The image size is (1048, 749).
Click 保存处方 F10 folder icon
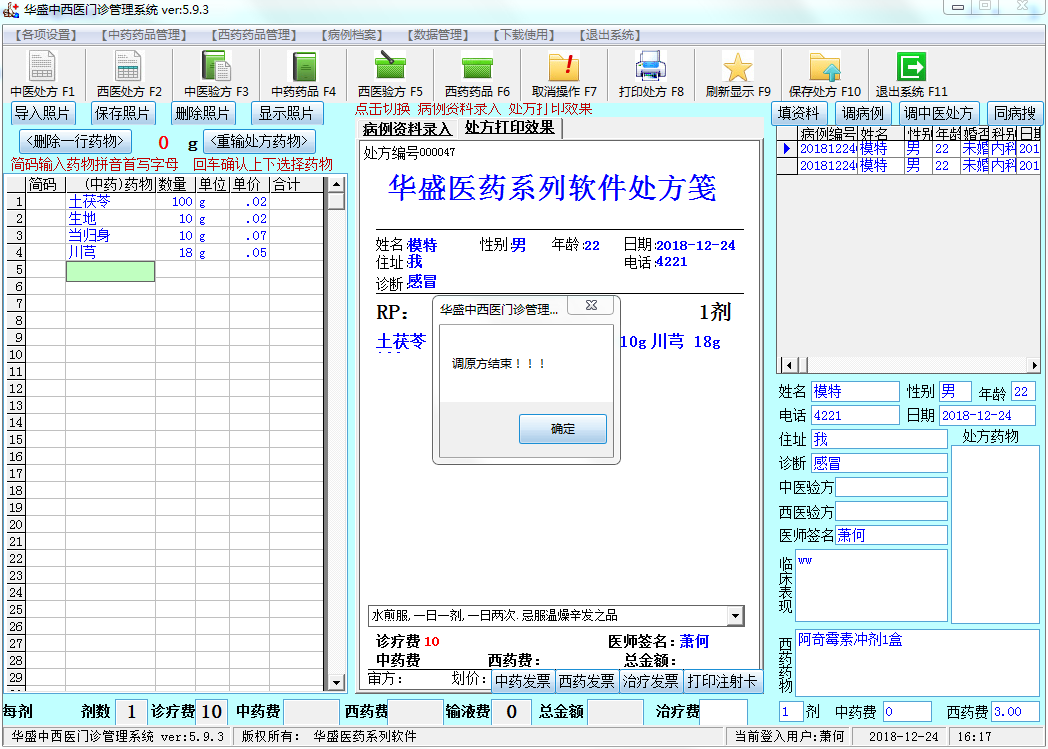[x=825, y=66]
